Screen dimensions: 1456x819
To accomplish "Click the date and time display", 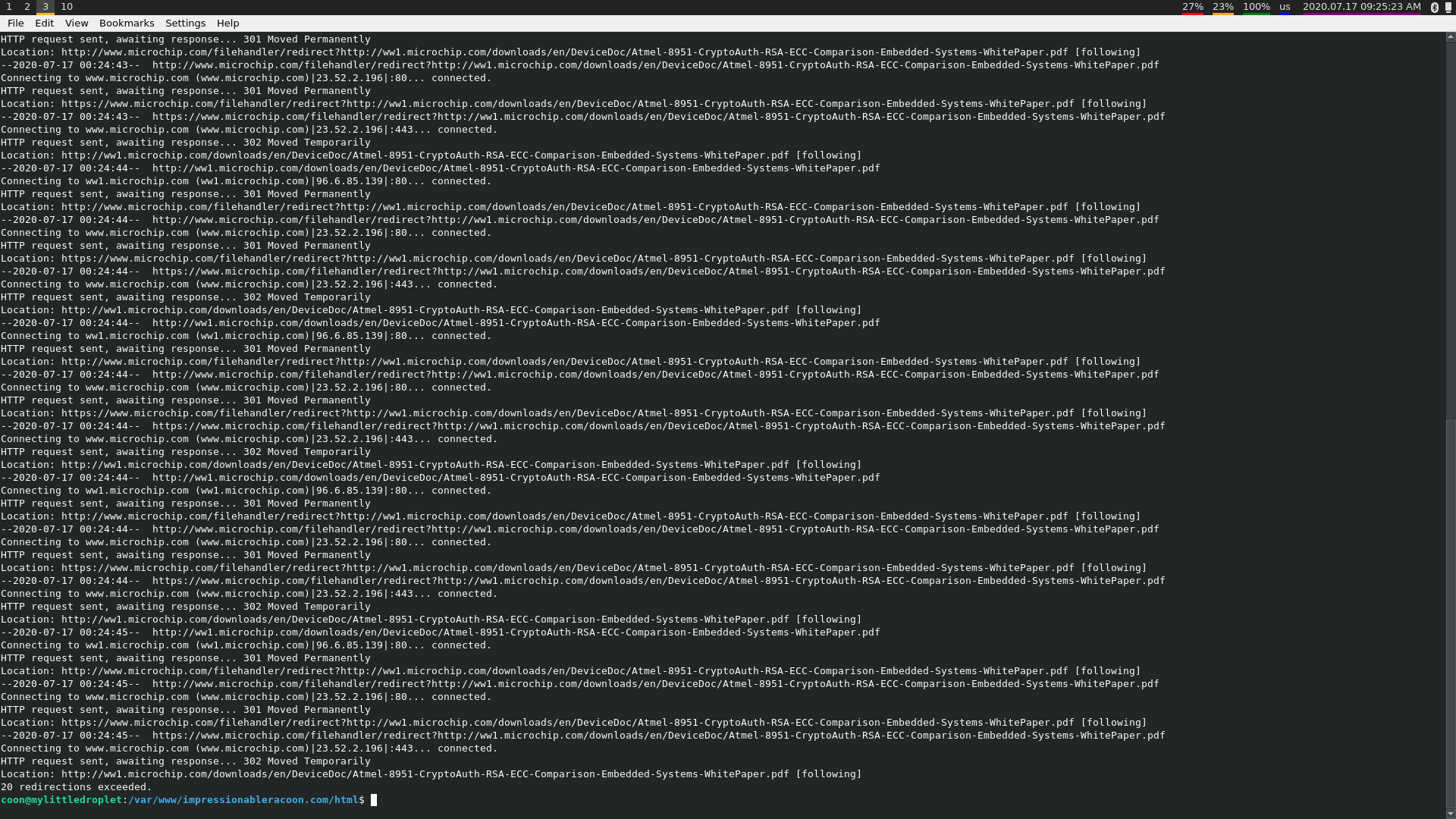I will 1362,7.
